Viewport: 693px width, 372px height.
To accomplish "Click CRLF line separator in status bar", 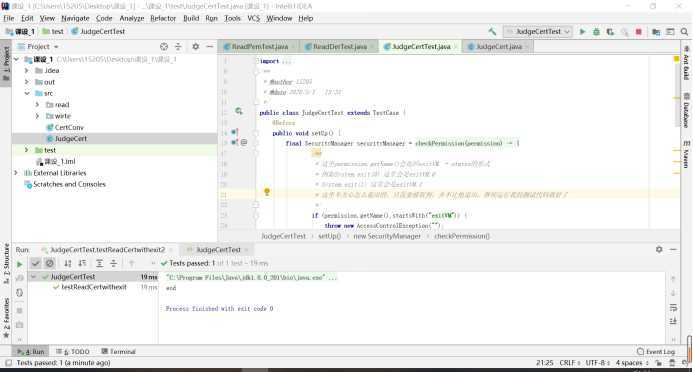I will (570, 363).
